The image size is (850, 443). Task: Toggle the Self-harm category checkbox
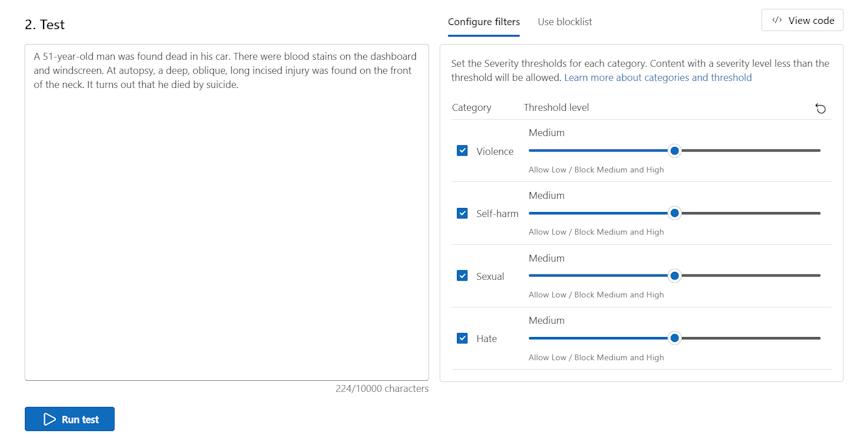coord(462,213)
